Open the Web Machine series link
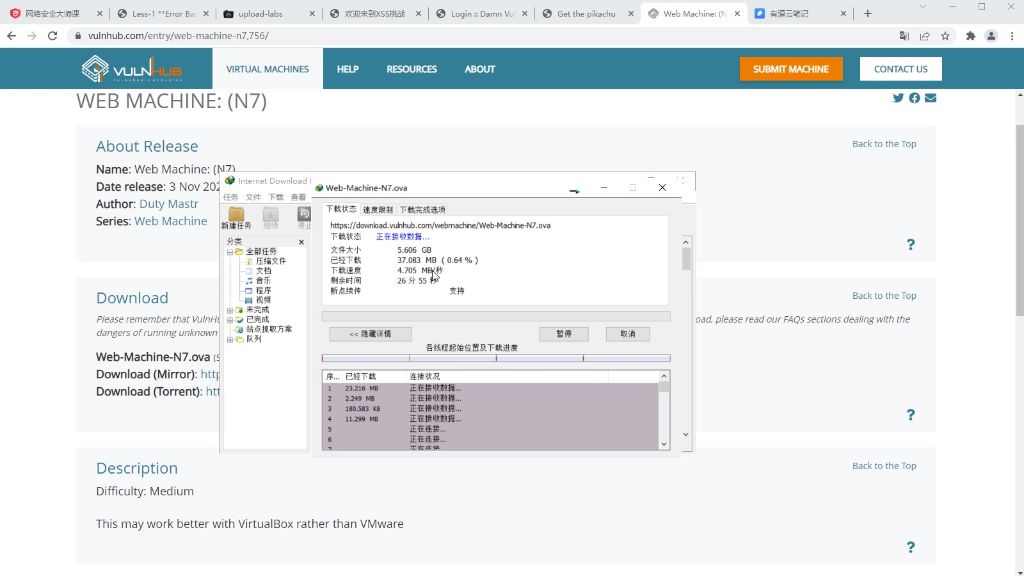This screenshot has width=1024, height=576. coord(170,221)
